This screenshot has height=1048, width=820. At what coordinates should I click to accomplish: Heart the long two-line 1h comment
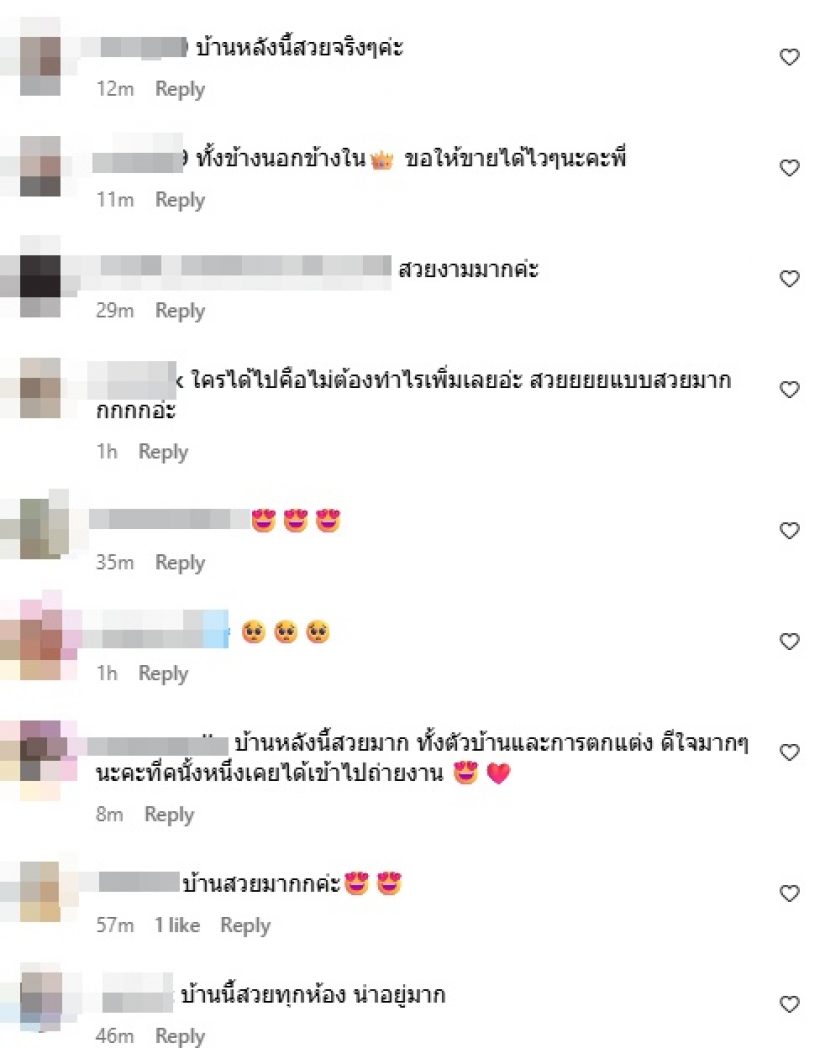(789, 390)
